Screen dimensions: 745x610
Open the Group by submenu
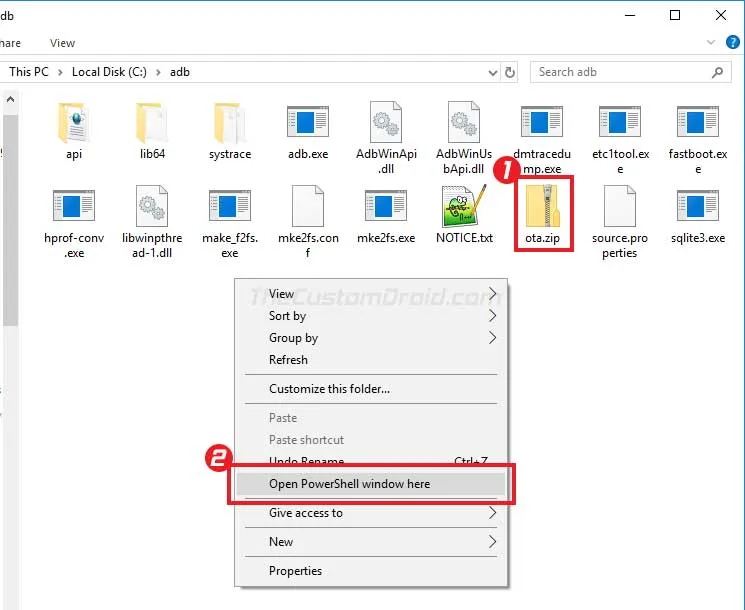point(371,338)
